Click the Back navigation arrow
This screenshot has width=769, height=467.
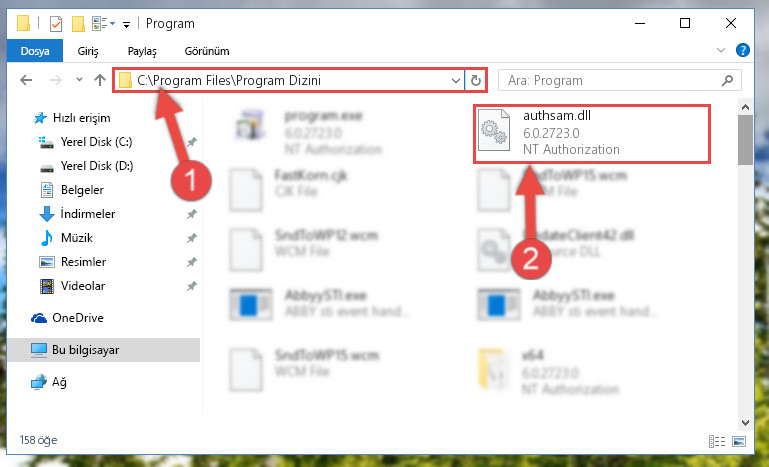pyautogui.click(x=26, y=80)
